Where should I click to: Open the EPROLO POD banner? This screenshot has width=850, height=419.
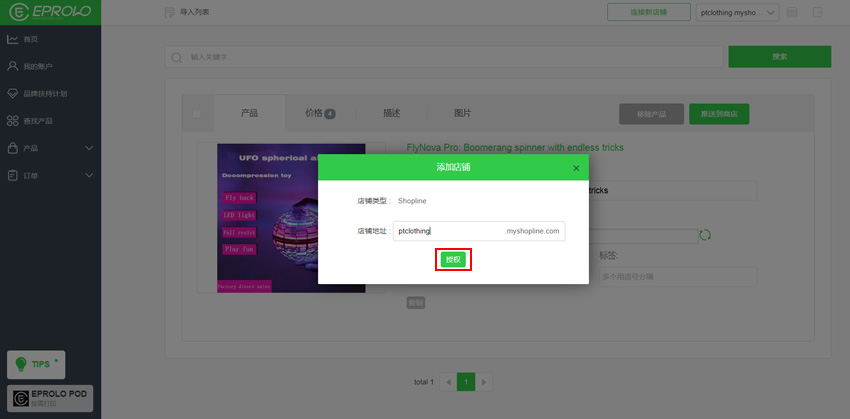50,398
